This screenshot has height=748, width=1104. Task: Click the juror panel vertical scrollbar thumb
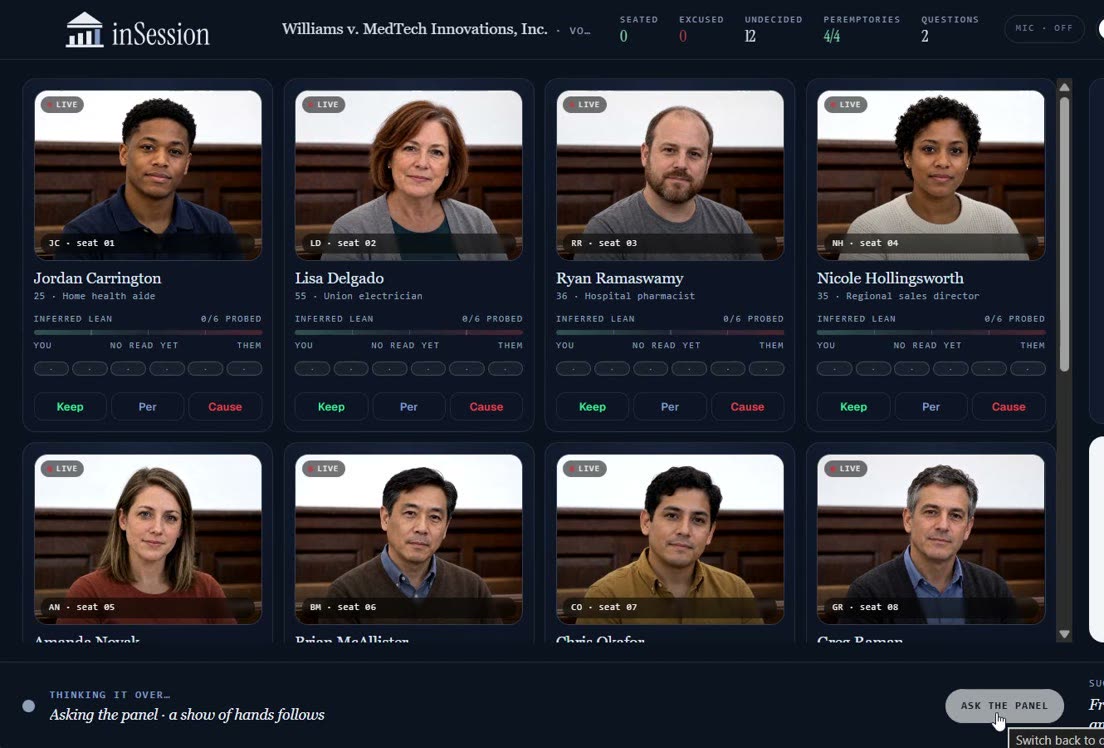1065,234
